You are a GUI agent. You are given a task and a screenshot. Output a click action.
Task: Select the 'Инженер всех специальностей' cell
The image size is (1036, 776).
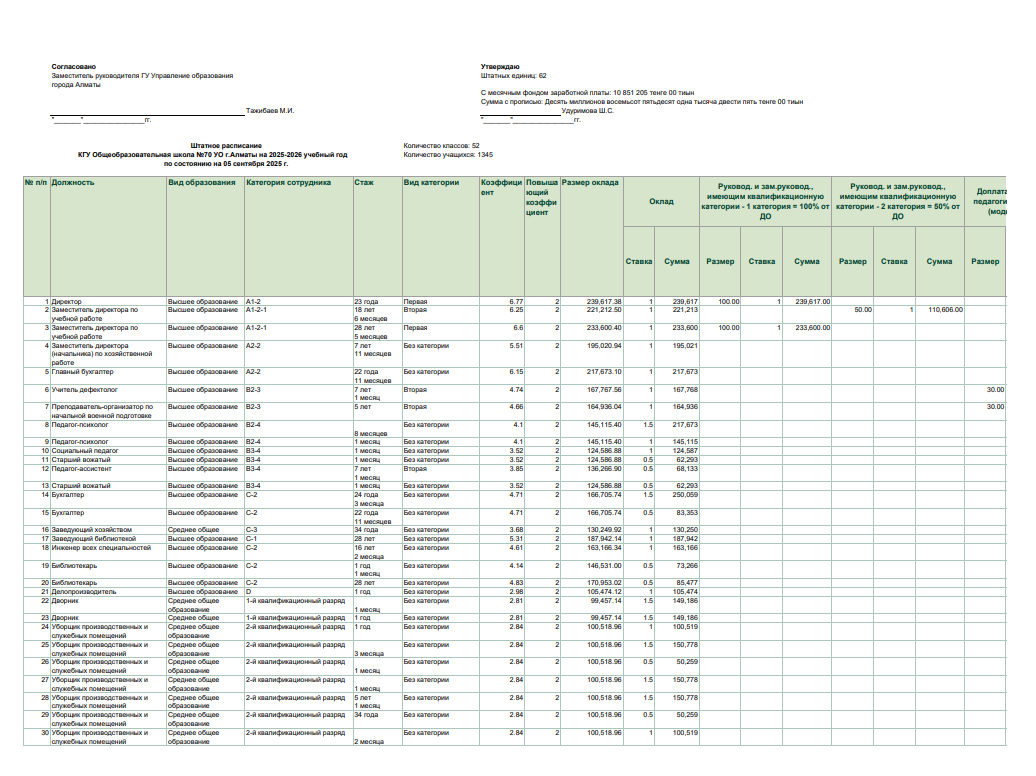[x=101, y=548]
